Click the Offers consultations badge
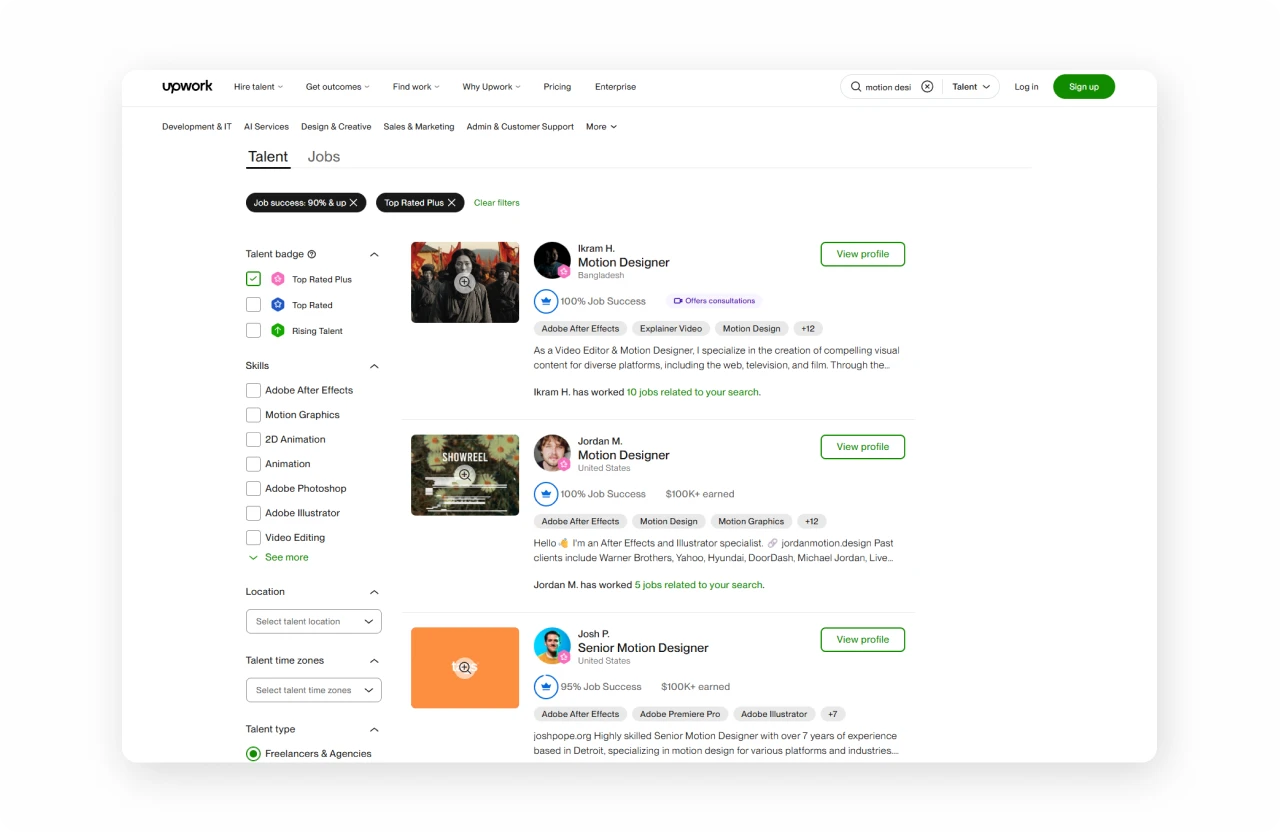Image resolution: width=1280 pixels, height=832 pixels. coord(714,300)
